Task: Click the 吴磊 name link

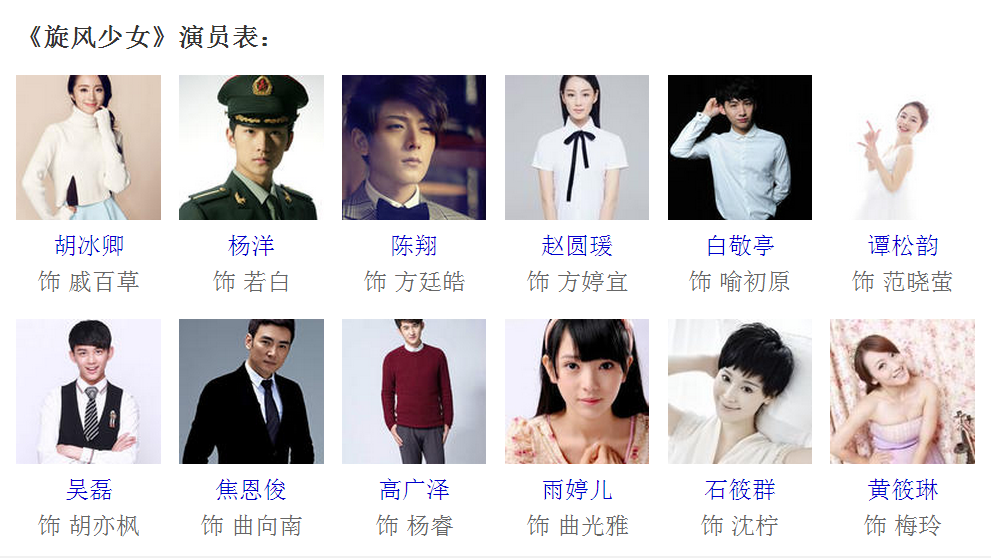Action: click(88, 489)
